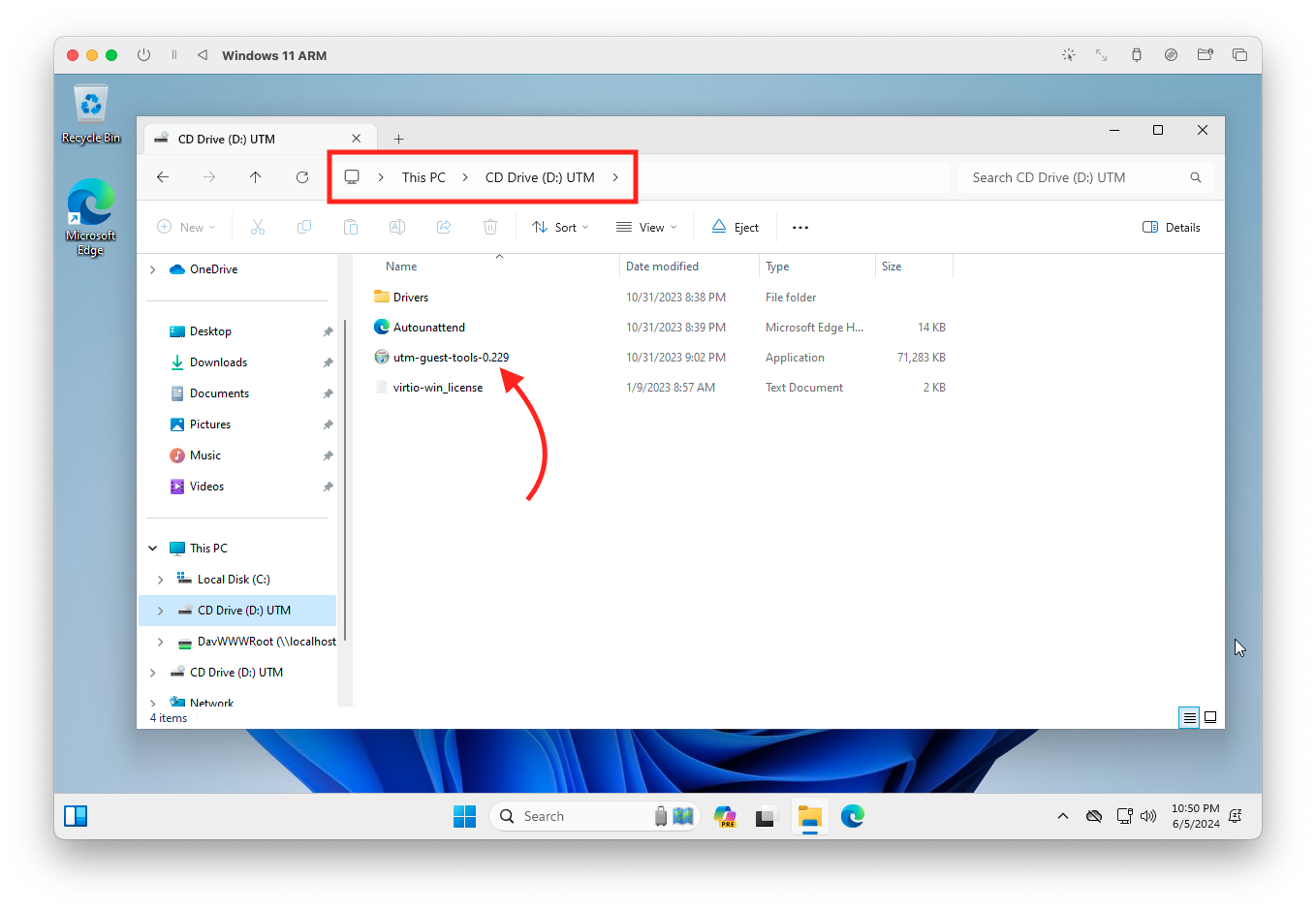This screenshot has height=911, width=1316.
Task: Click This PC in the address breadcrumb
Action: coord(423,177)
